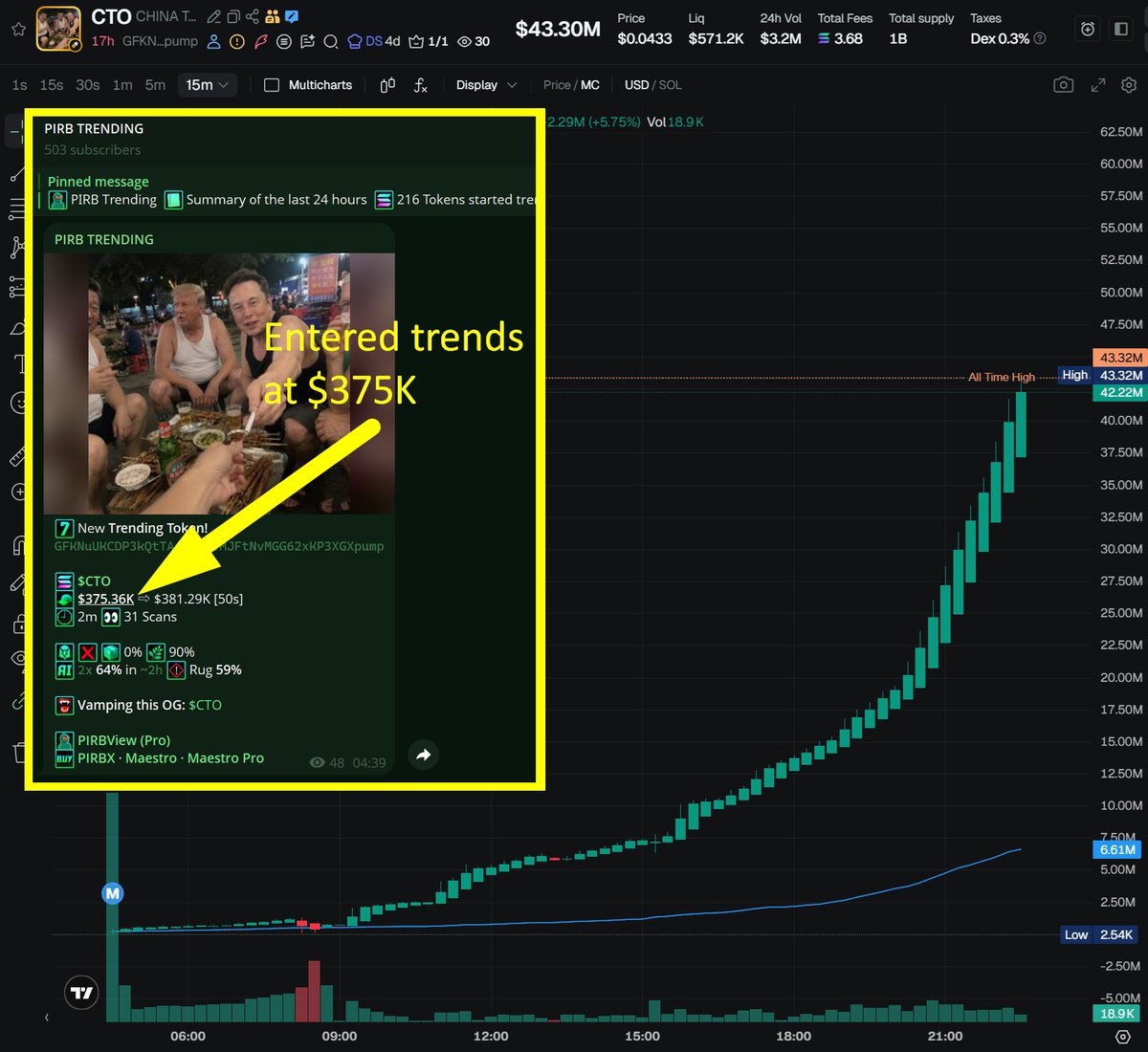Click the magnifier search icon in token row
The height and width of the screenshot is (1052, 1148).
pos(331,42)
